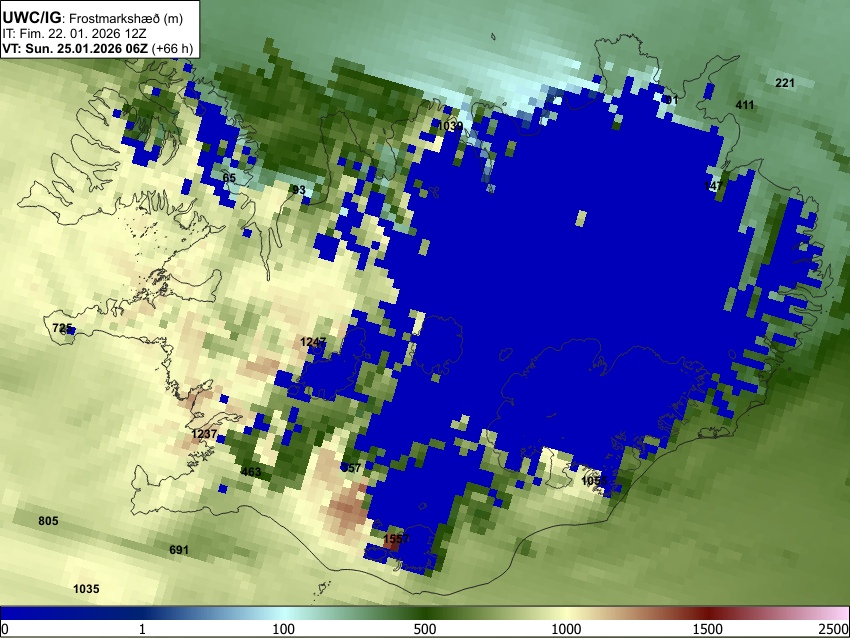This screenshot has height=638, width=850.
Task: Click the map value 1039
Action: point(450,126)
